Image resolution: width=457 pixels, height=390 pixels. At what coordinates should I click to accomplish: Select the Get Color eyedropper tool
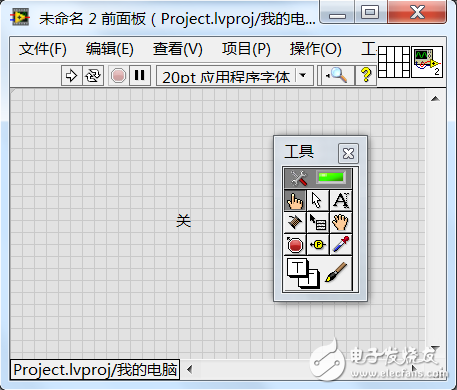click(x=341, y=245)
